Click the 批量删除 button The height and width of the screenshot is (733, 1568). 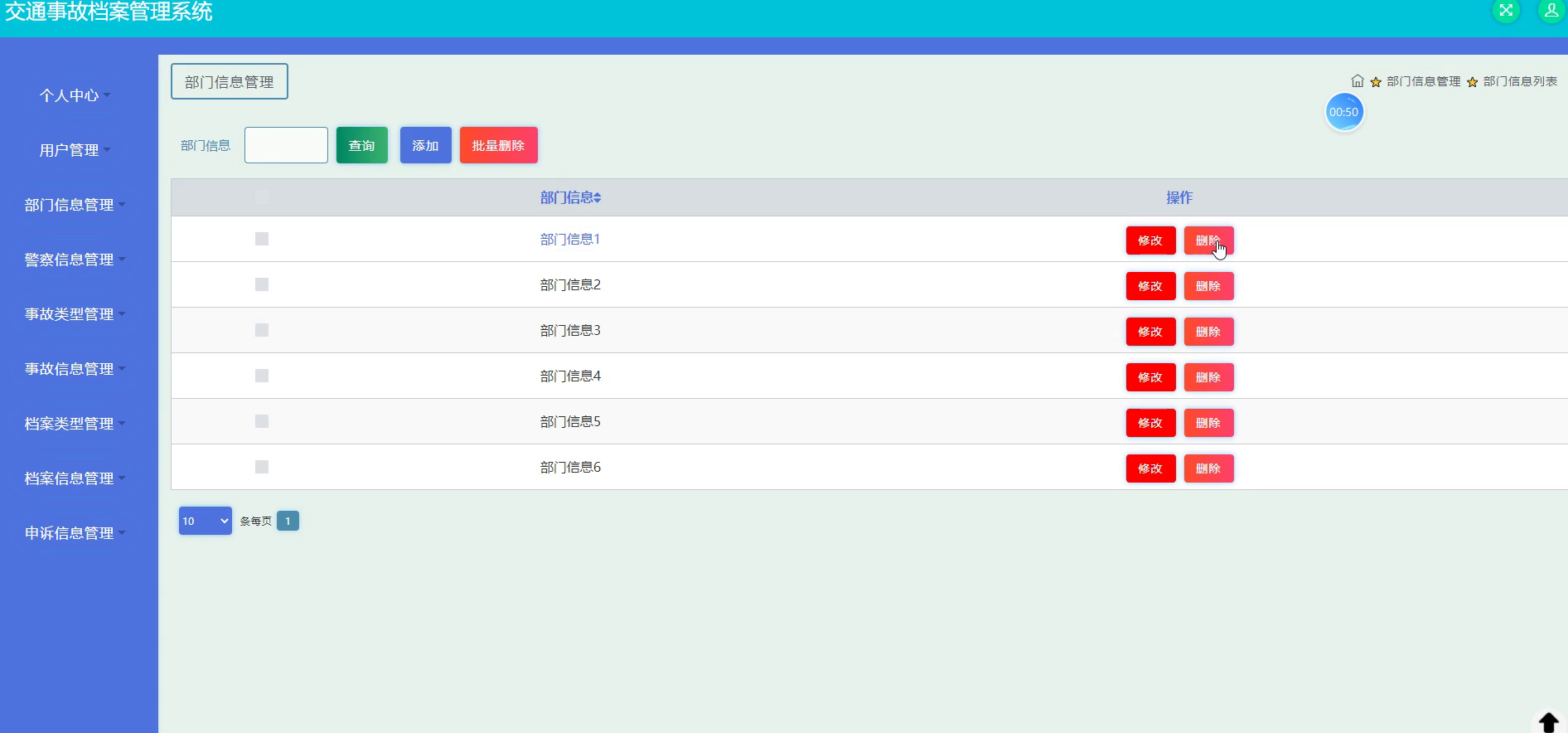(499, 145)
